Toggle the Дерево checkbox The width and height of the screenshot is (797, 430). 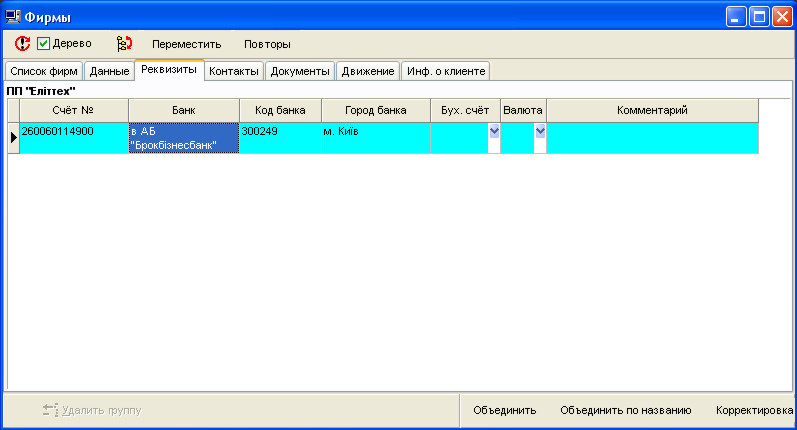[44, 44]
